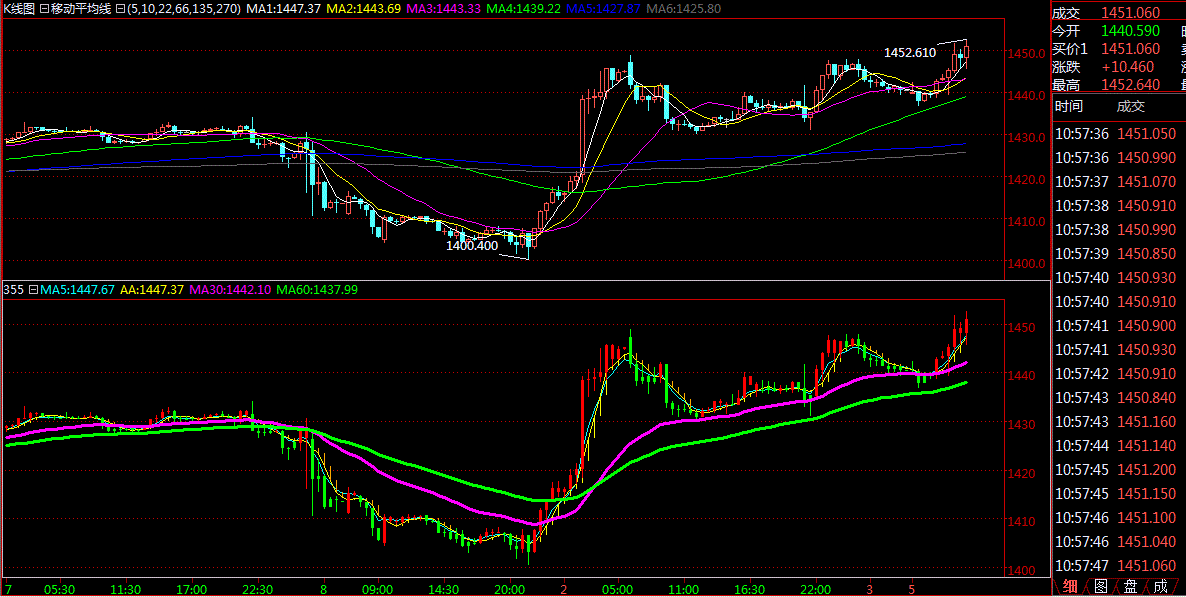
Task: Switch to the 细 tab
Action: (1070, 586)
